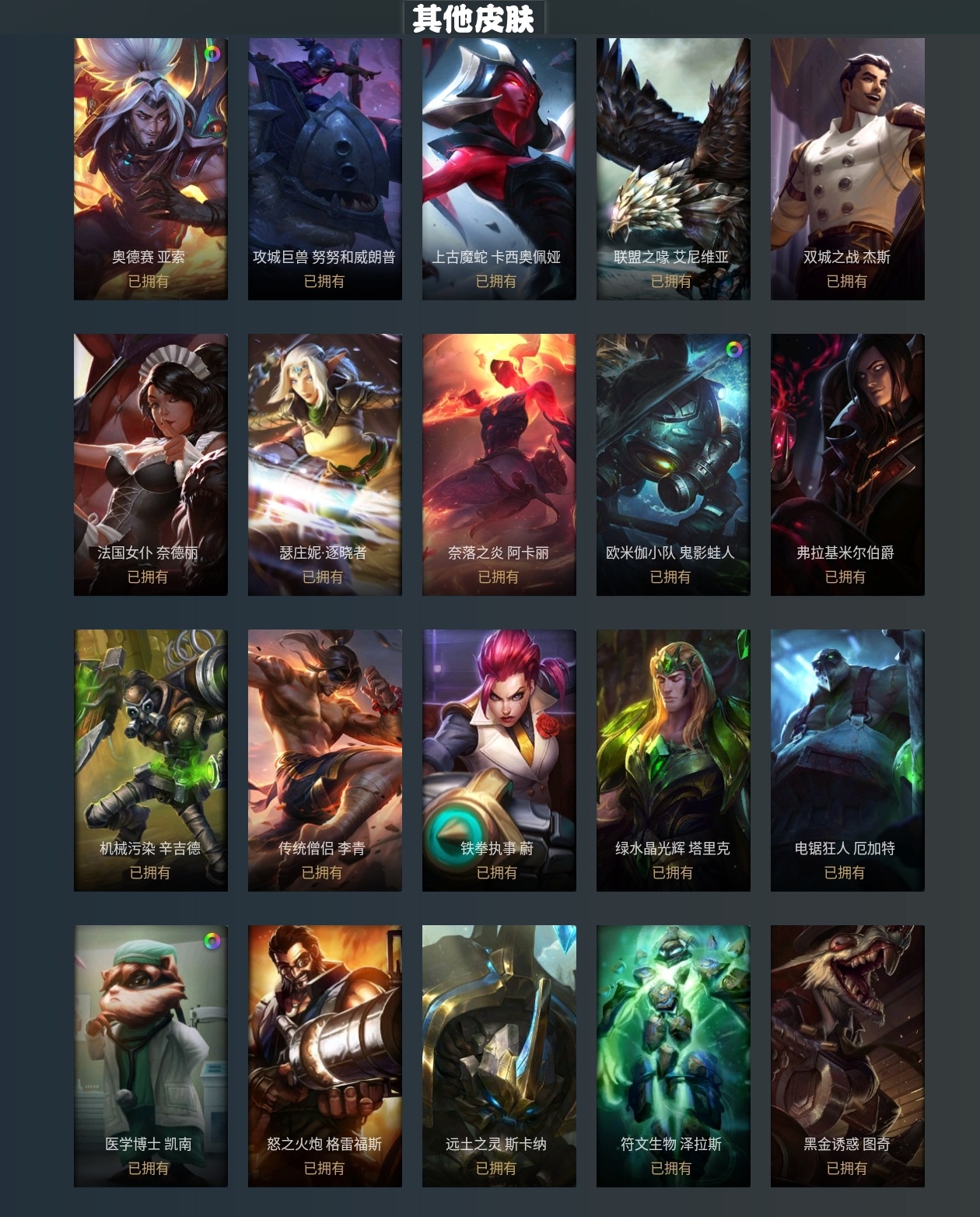980x1217 pixels.
Task: Select the 其他皮肤 tab header
Action: tap(474, 18)
